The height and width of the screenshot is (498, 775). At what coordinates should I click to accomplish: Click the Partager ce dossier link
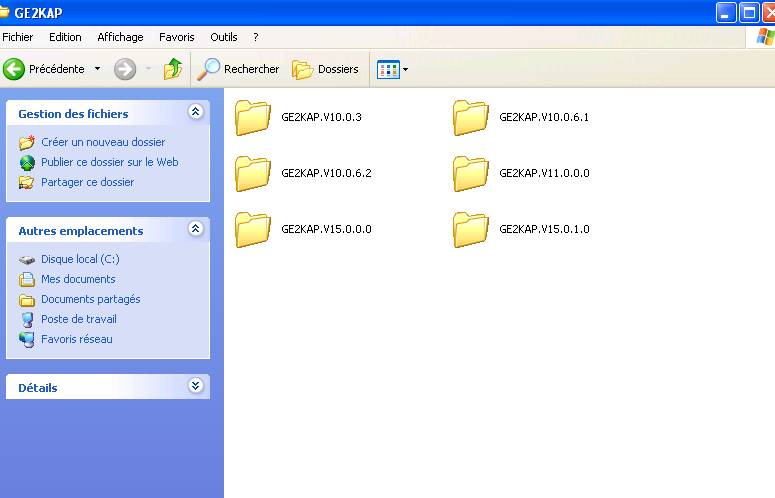point(87,182)
